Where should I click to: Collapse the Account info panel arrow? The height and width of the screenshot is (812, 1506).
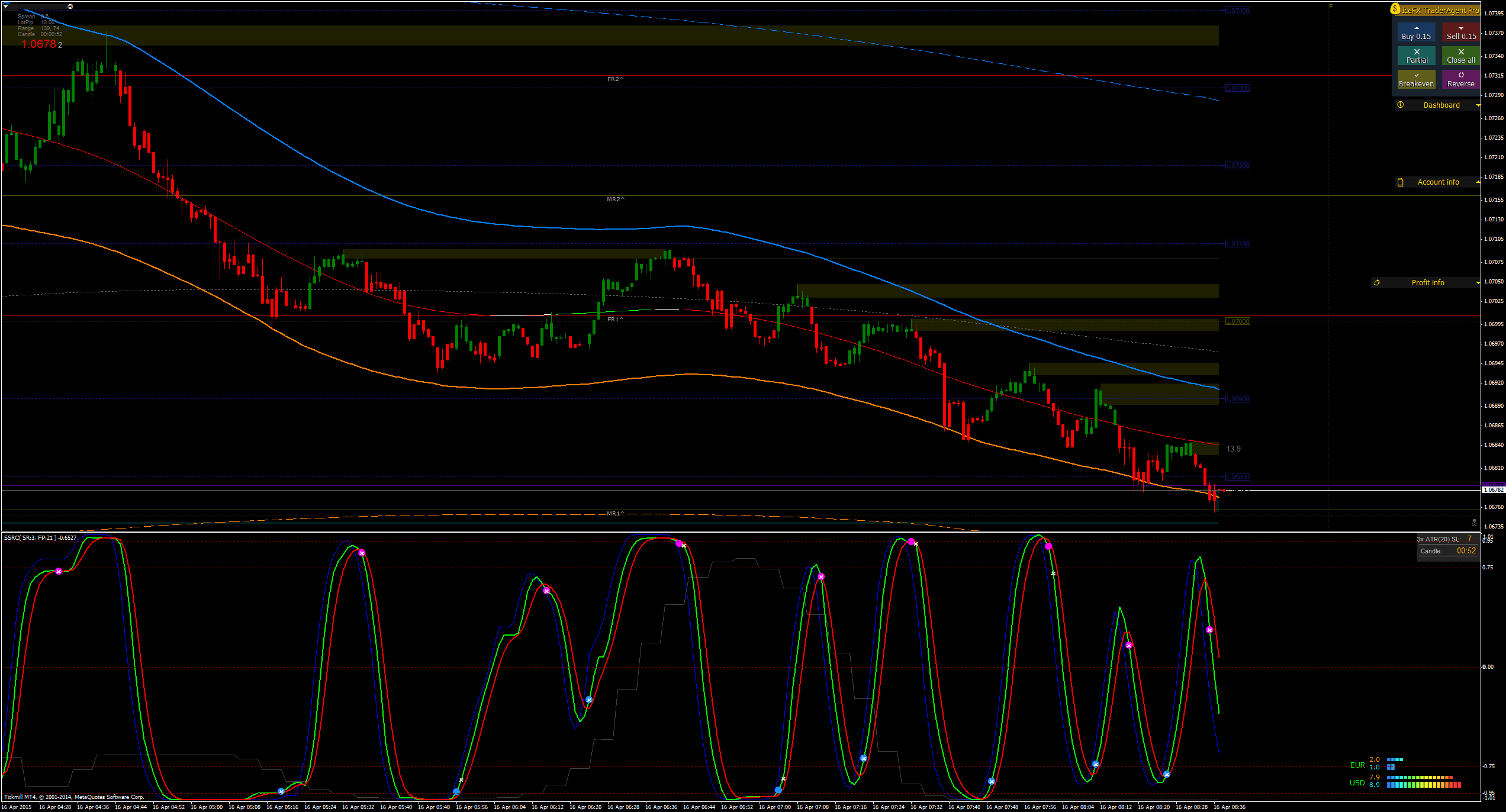1478,182
